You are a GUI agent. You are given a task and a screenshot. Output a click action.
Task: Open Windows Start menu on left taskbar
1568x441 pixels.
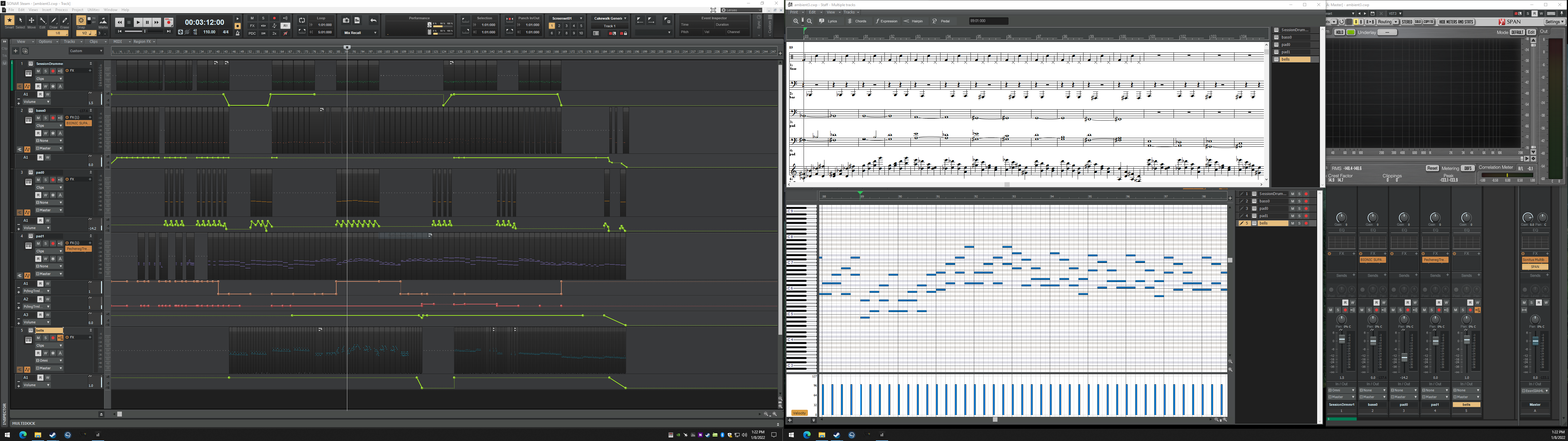8,435
